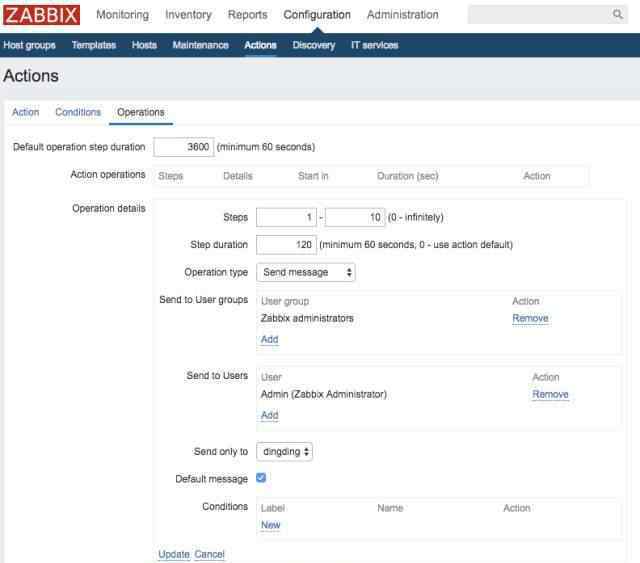
Task: Go to Host groups submenu
Action: click(29, 45)
